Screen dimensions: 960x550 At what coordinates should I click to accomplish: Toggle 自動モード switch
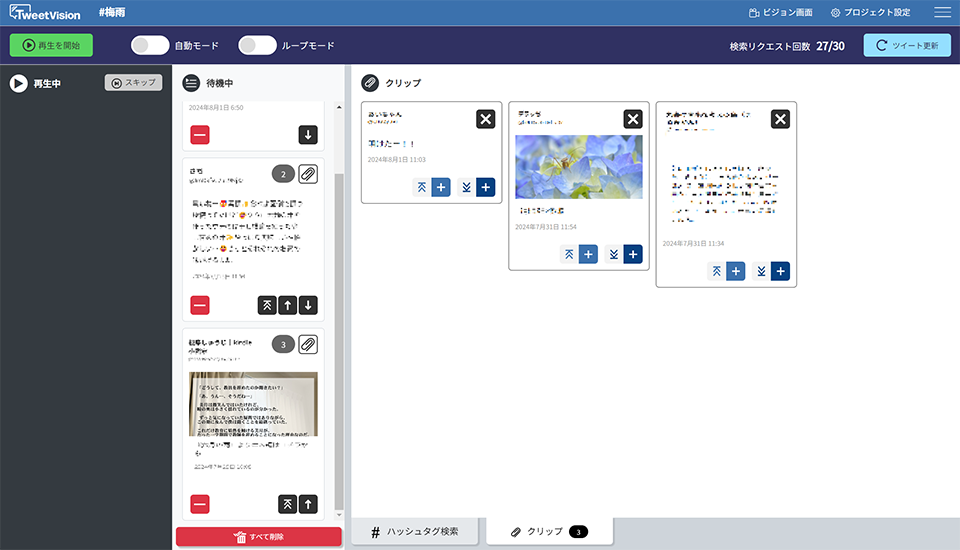point(150,45)
